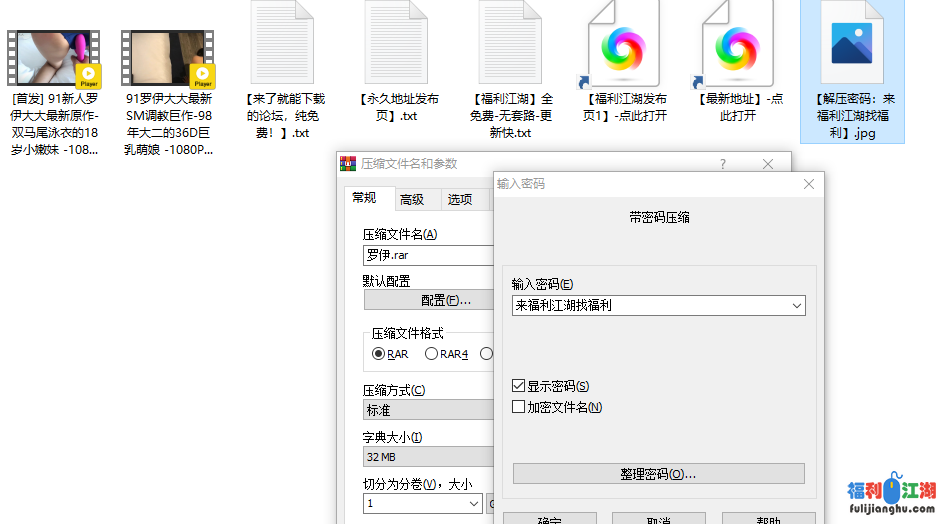Expand the 输入密码 dropdown list
947x524 pixels.
[x=796, y=306]
